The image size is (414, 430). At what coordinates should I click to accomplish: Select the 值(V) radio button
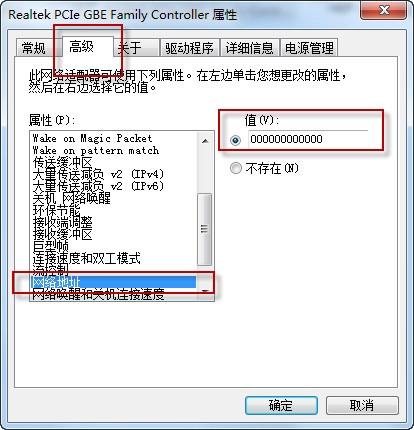[235, 140]
